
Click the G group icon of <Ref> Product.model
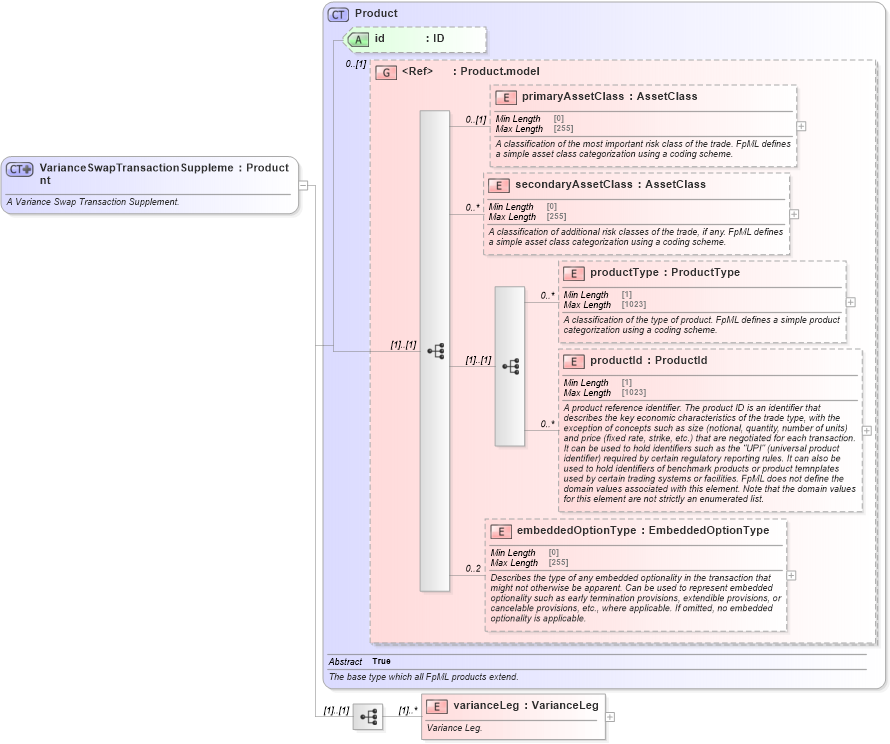pyautogui.click(x=386, y=72)
